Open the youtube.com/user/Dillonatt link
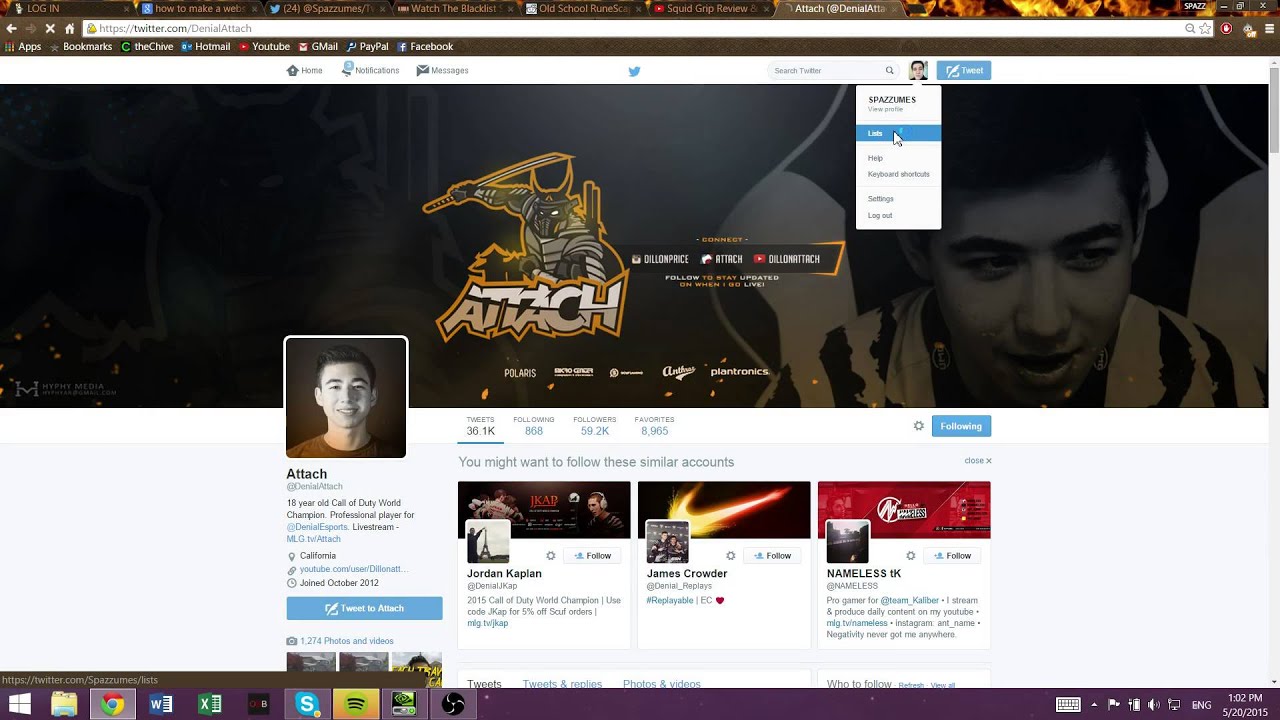The image size is (1280, 720). pyautogui.click(x=354, y=569)
